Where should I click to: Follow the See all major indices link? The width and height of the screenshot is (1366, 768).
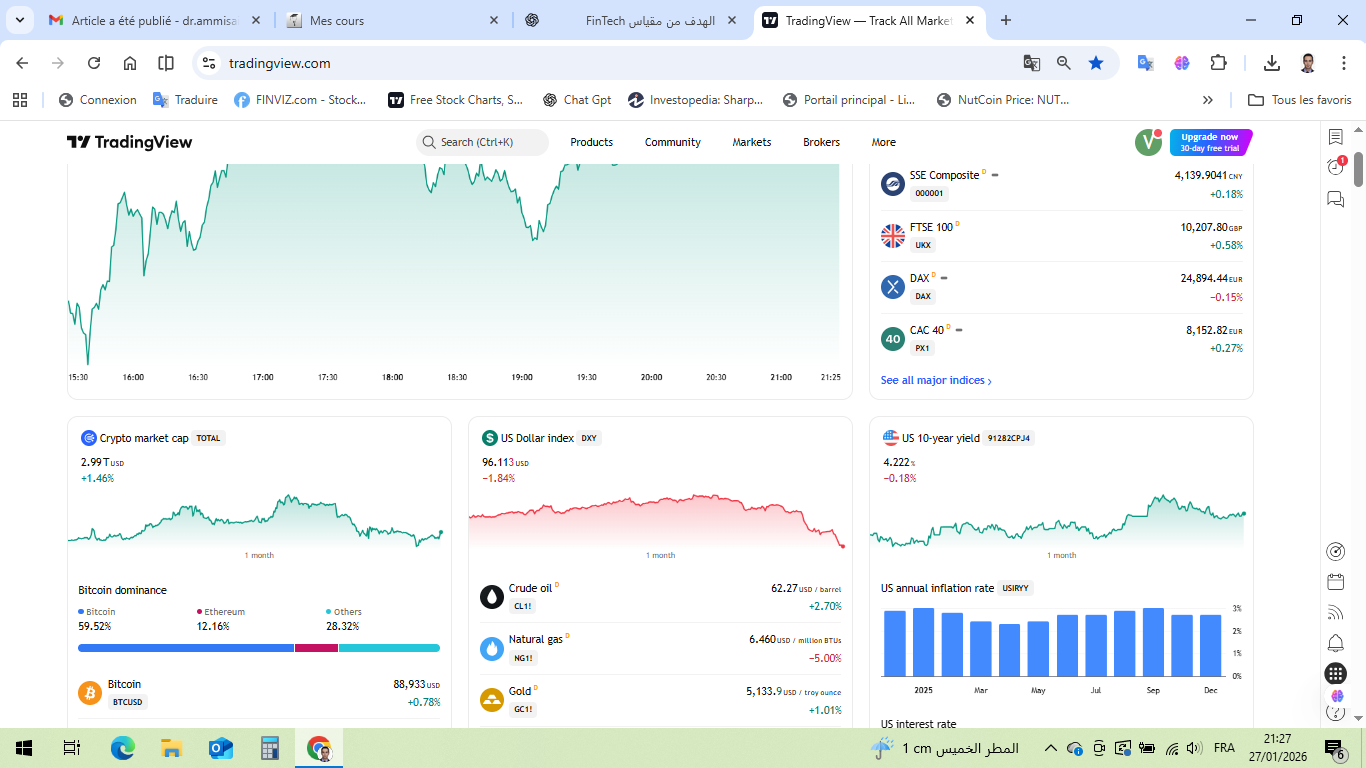(936, 381)
